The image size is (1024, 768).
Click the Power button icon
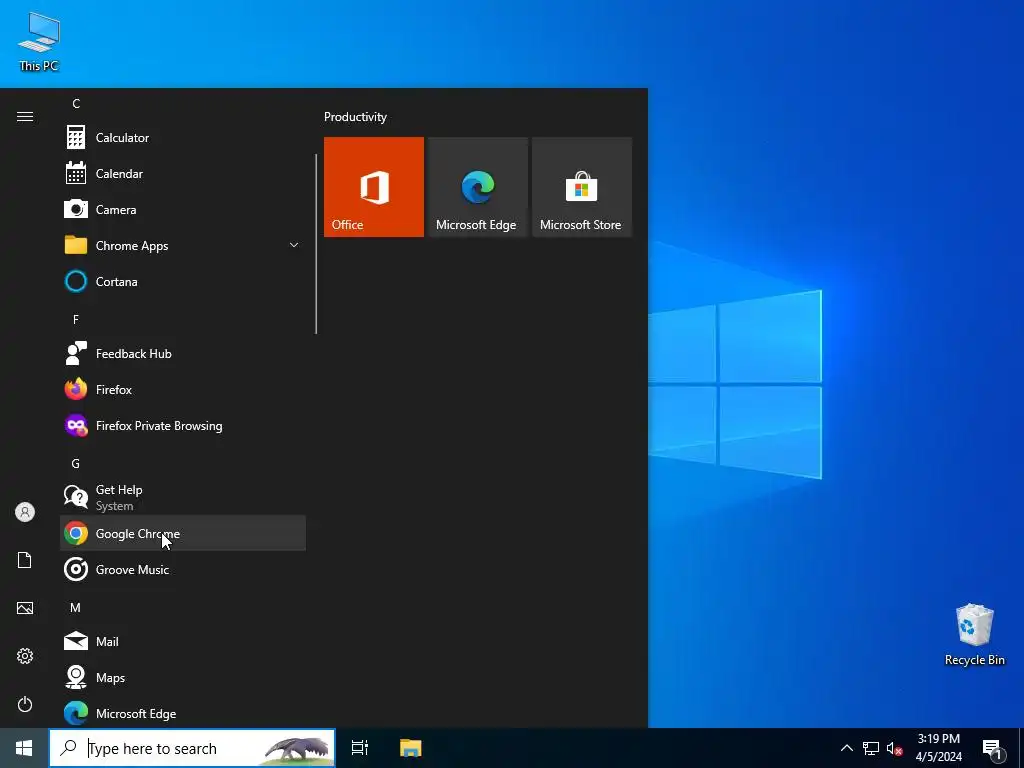25,704
